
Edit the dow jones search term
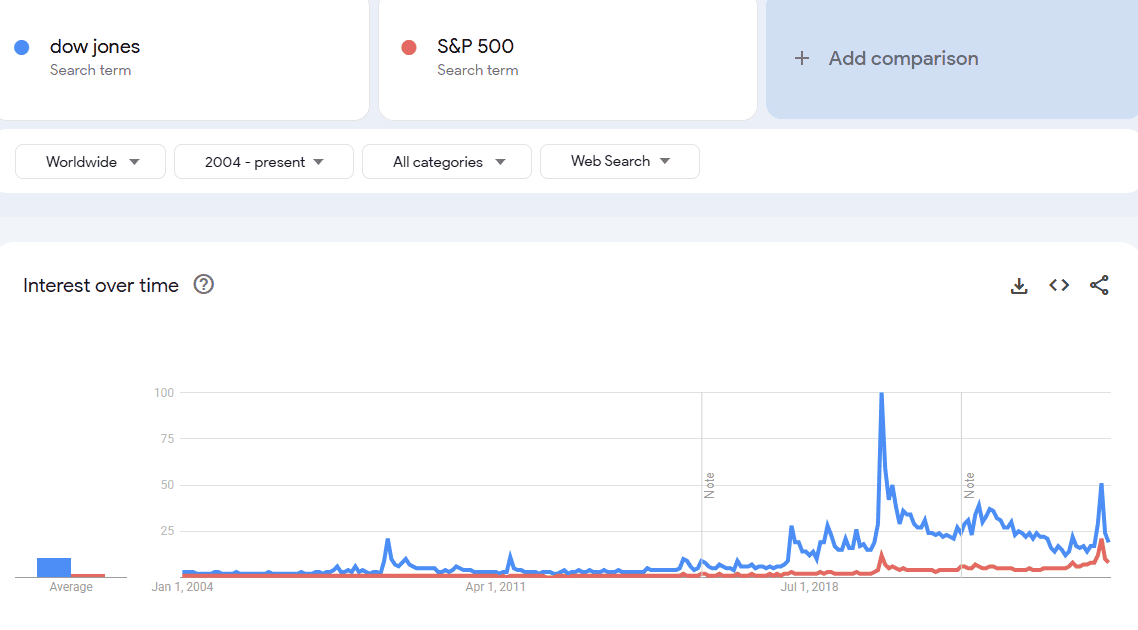[95, 46]
